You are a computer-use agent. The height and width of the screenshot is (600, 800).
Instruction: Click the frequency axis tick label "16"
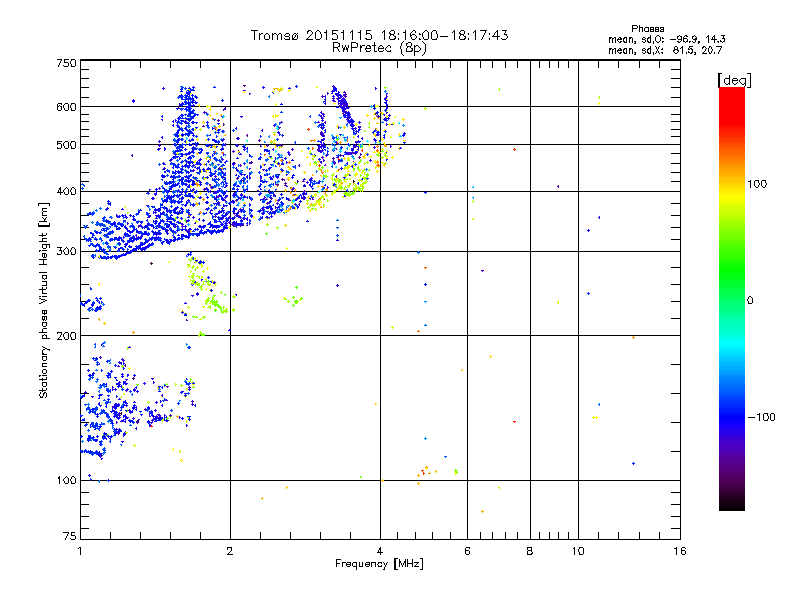(x=680, y=551)
